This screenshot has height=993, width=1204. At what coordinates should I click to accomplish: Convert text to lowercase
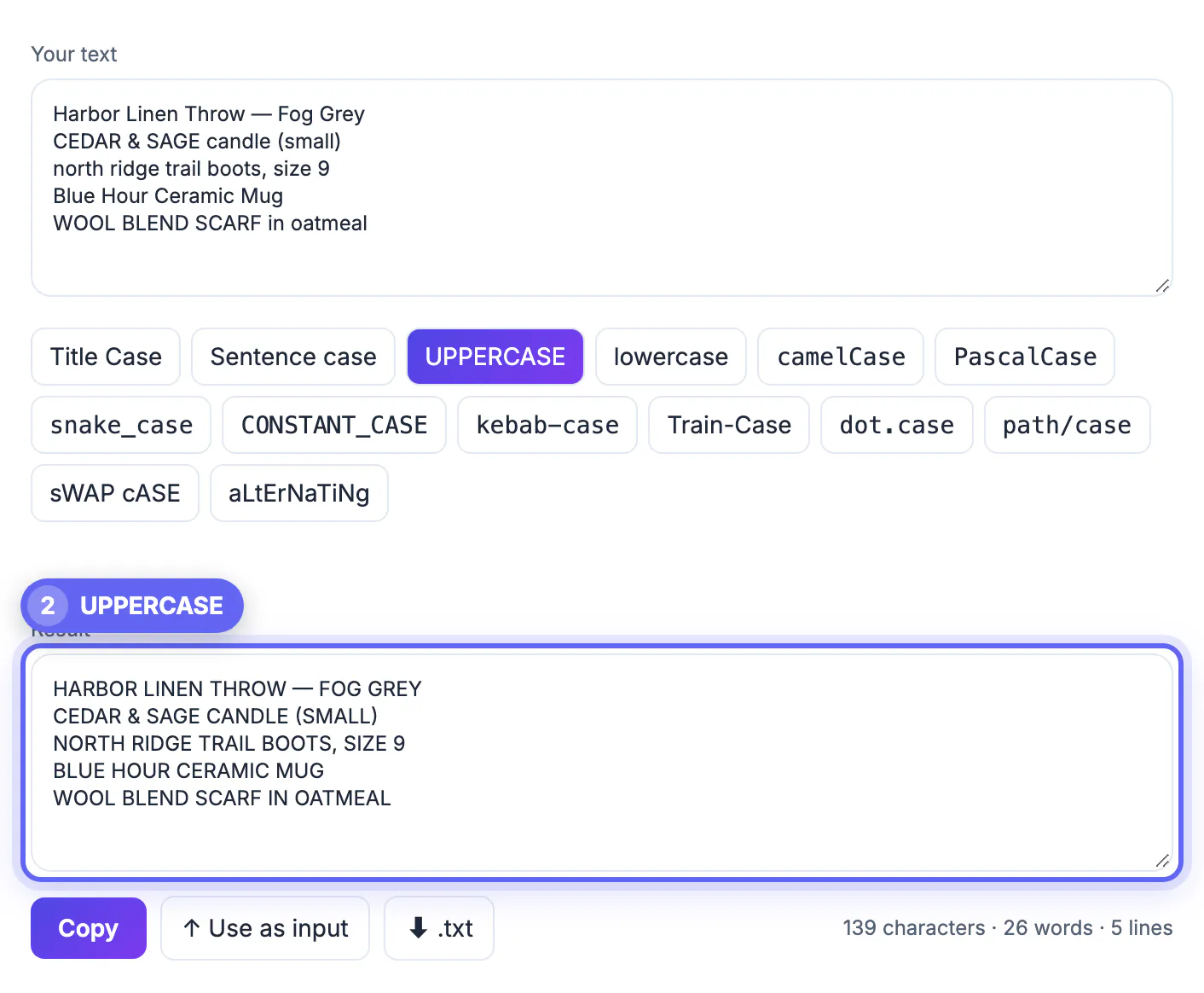point(671,357)
